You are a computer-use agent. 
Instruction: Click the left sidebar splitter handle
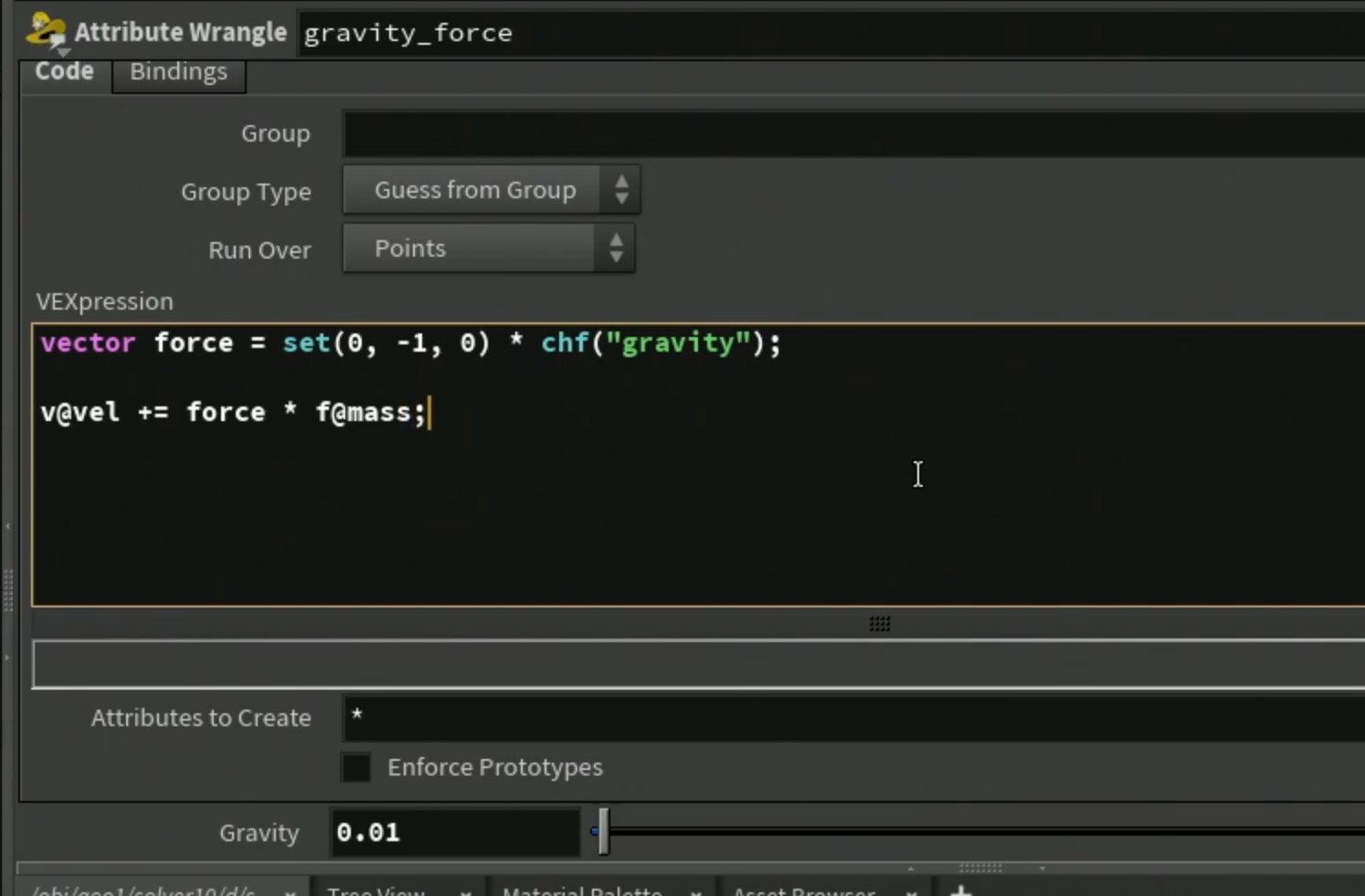tap(8, 590)
